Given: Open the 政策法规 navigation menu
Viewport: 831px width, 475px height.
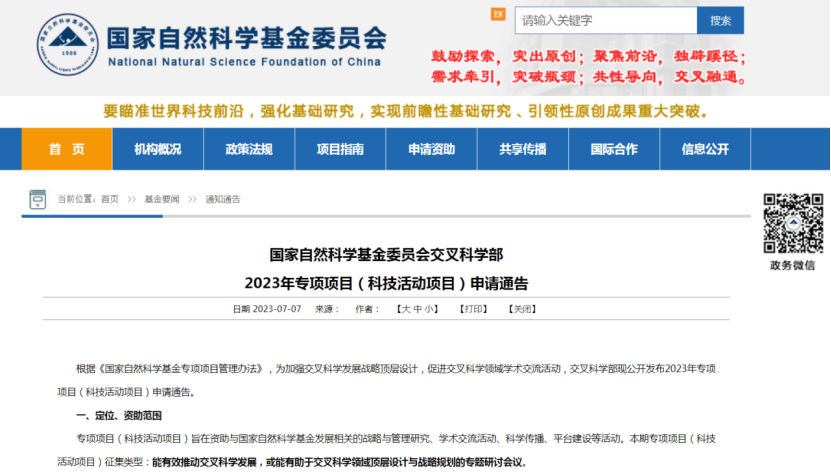Looking at the screenshot, I should point(249,149).
